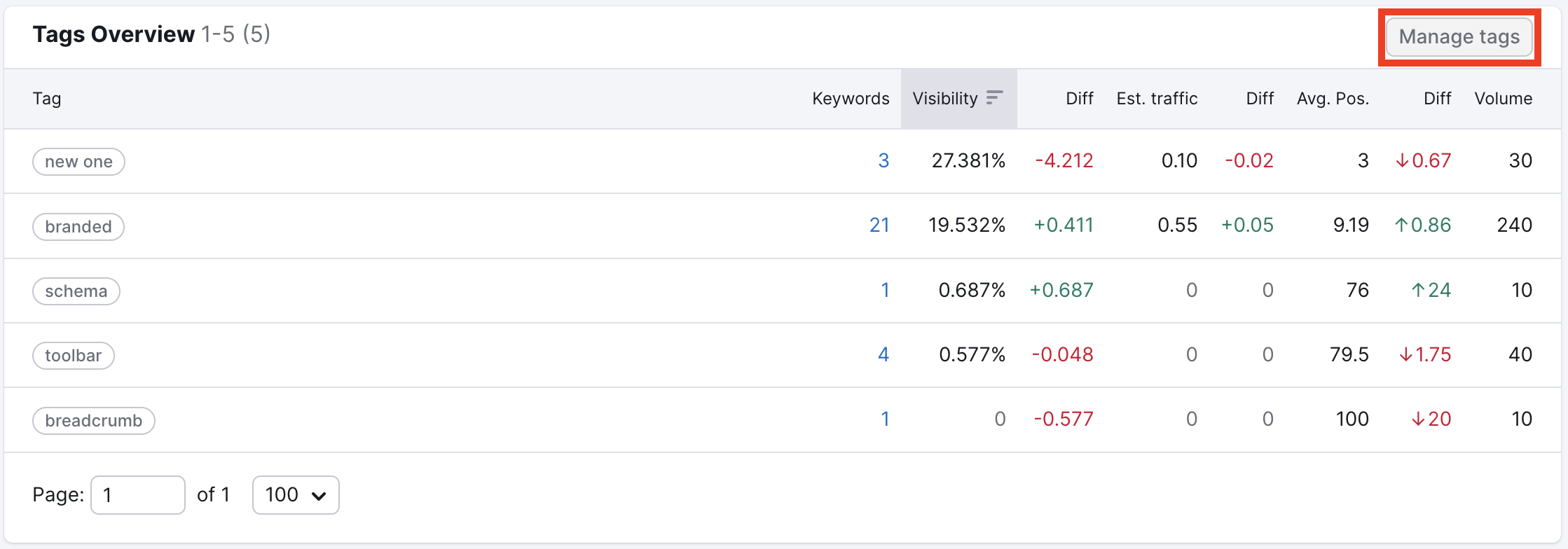Open the 21 keywords link for branded
1568x549 pixels.
coord(879,225)
